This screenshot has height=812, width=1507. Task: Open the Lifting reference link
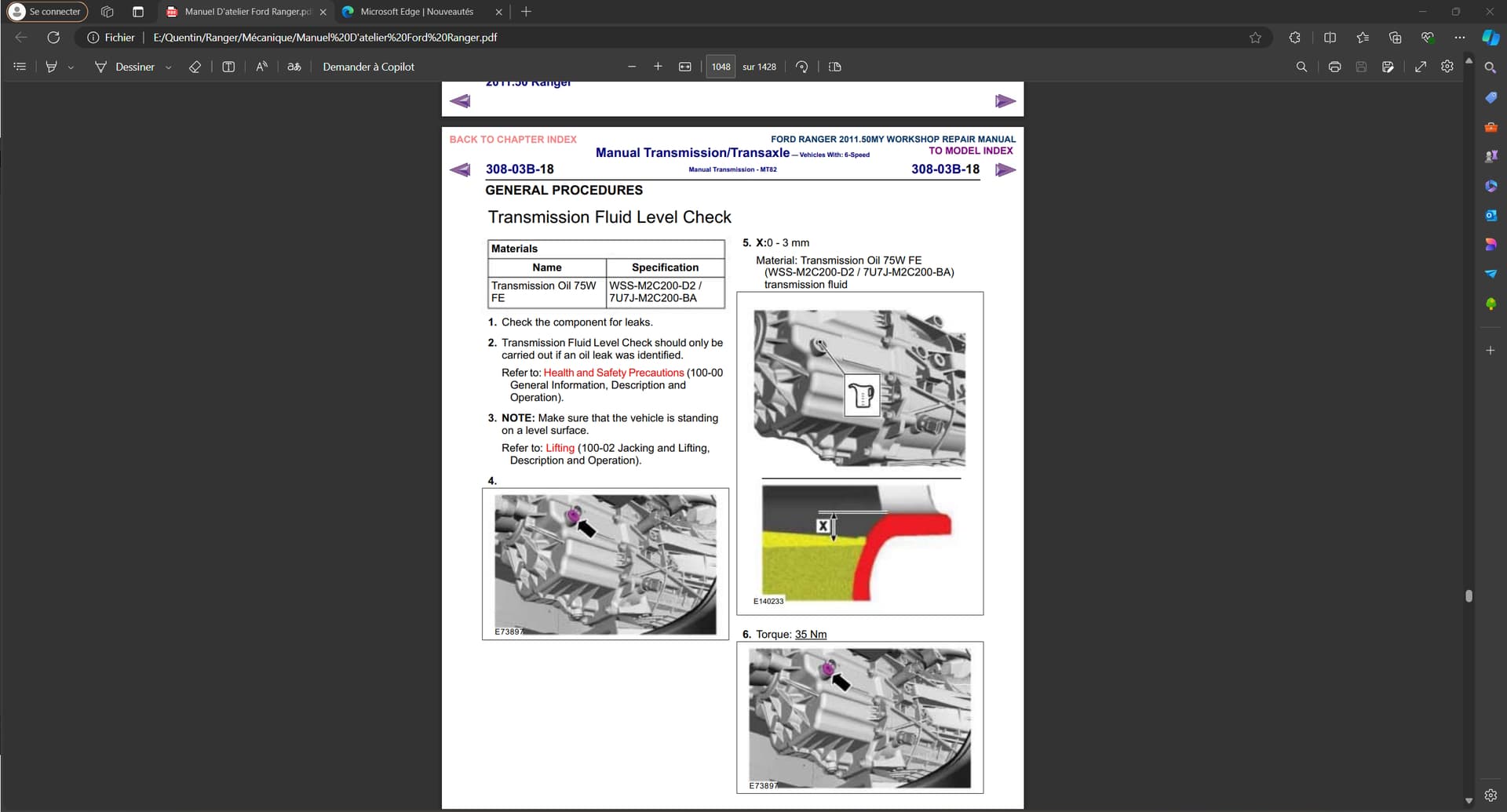(560, 448)
